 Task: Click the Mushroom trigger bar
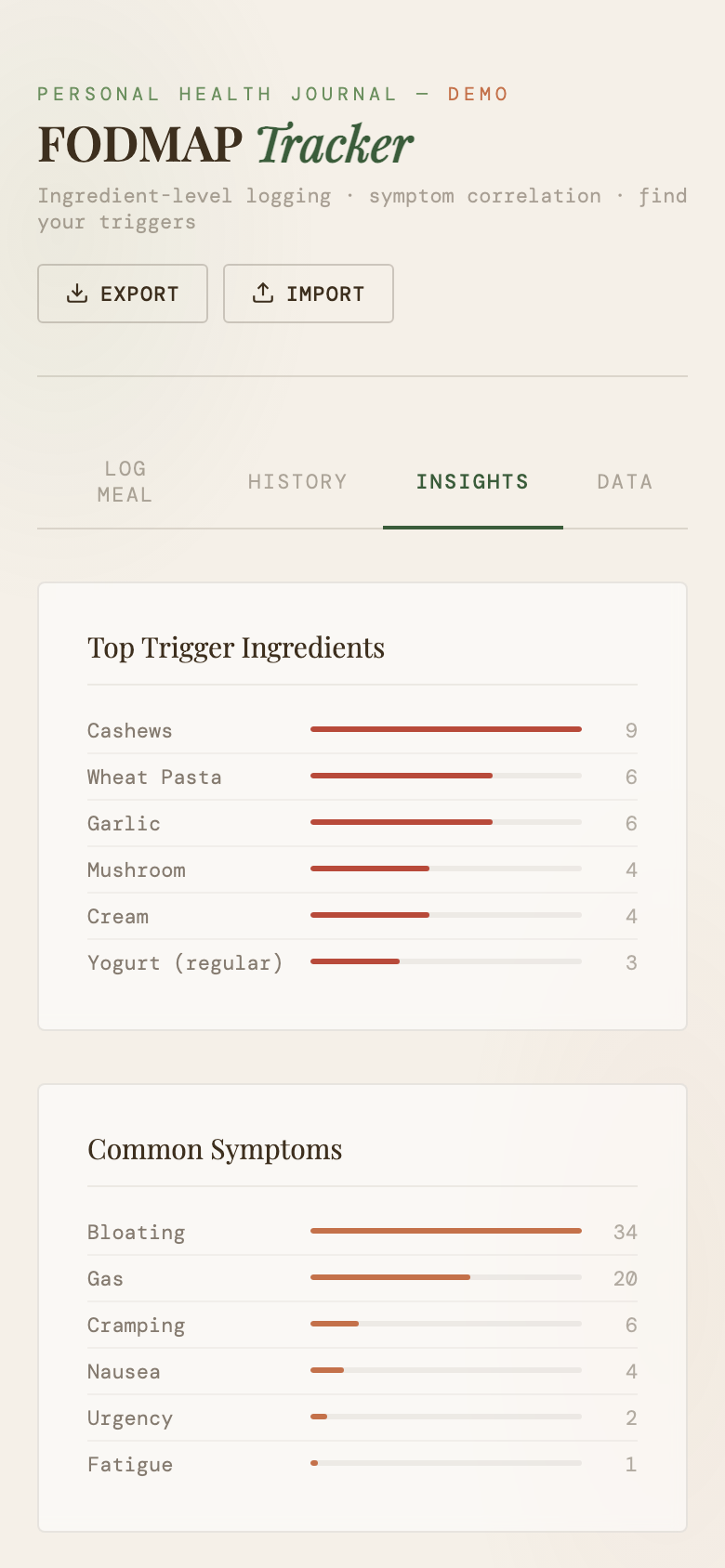click(446, 869)
